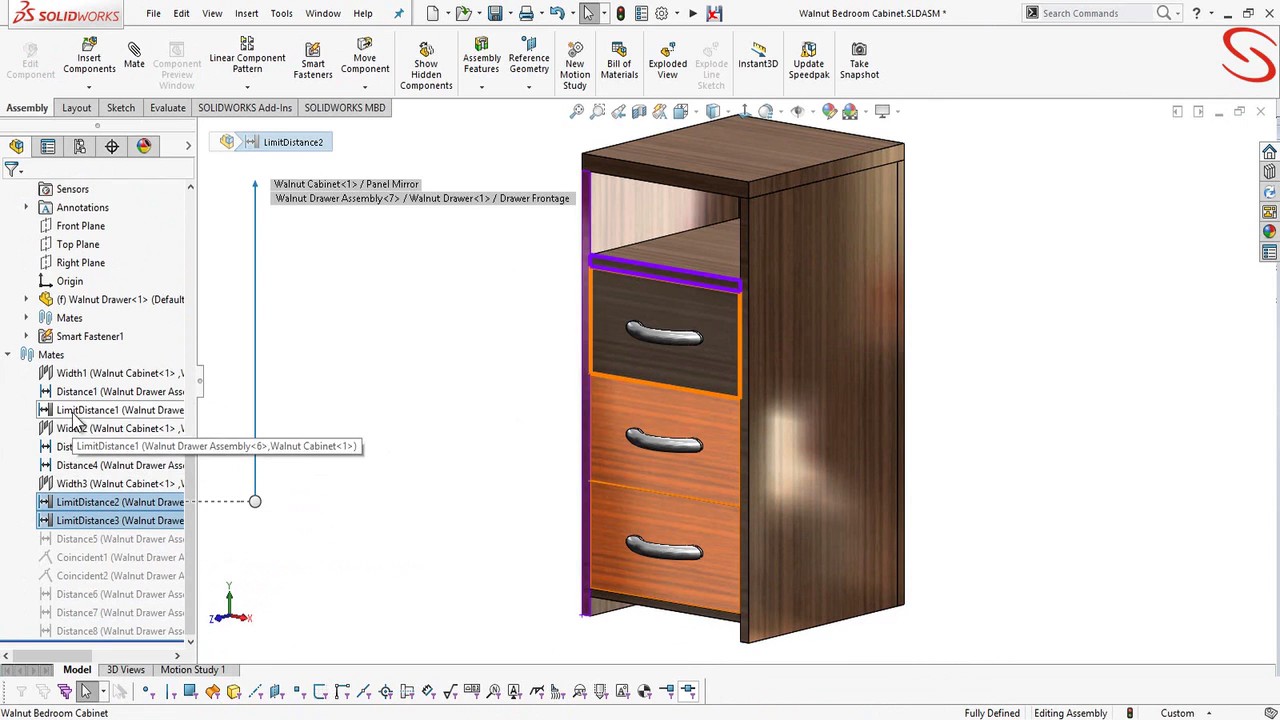Open Linear Component Pattern tool

247,57
